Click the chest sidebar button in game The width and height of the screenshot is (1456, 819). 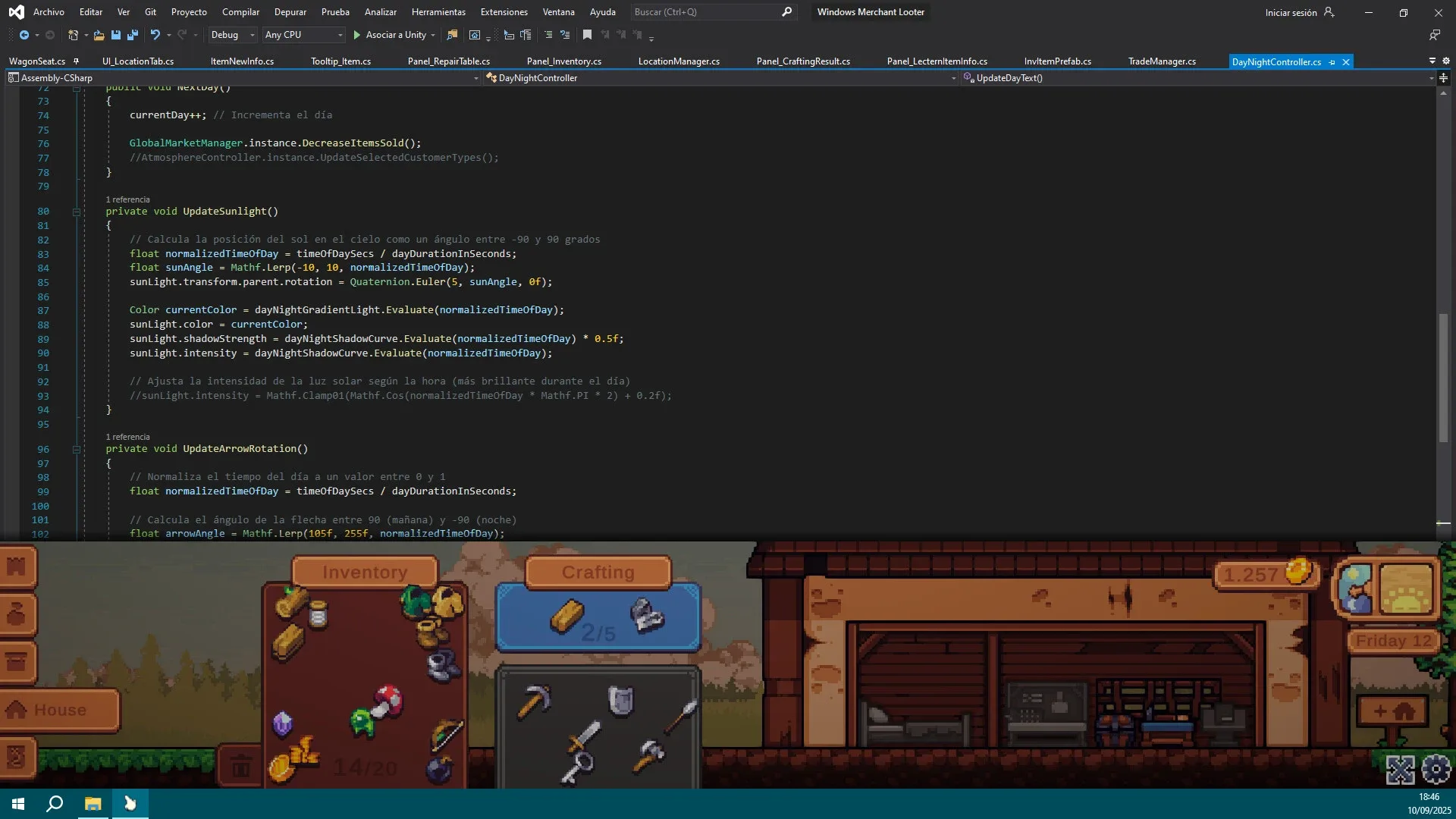pyautogui.click(x=17, y=662)
